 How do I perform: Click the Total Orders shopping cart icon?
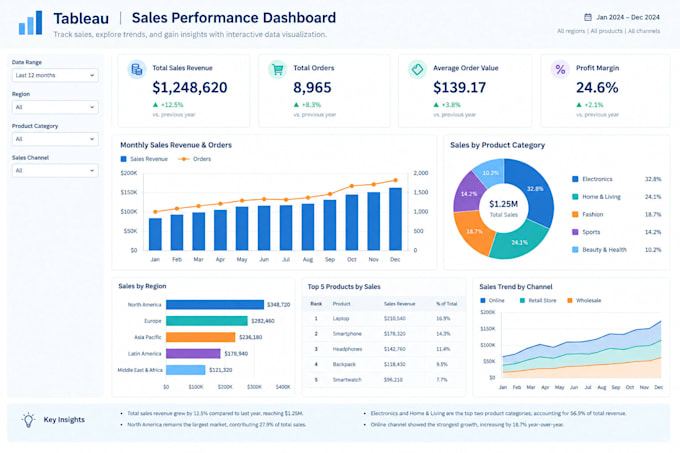coord(278,69)
